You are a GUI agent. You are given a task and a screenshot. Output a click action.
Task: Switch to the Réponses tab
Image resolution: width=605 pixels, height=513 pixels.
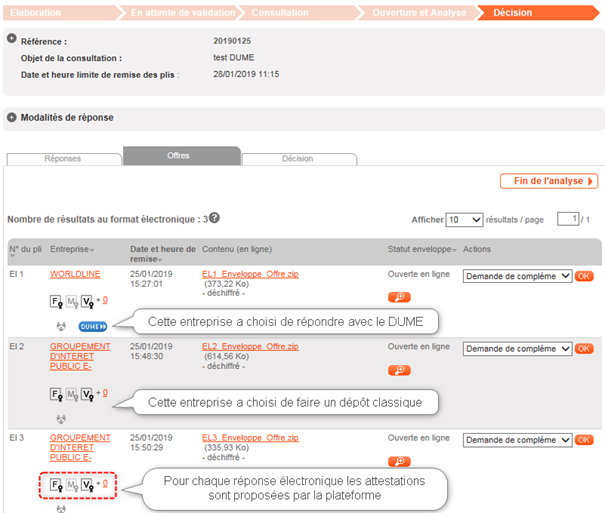click(64, 158)
